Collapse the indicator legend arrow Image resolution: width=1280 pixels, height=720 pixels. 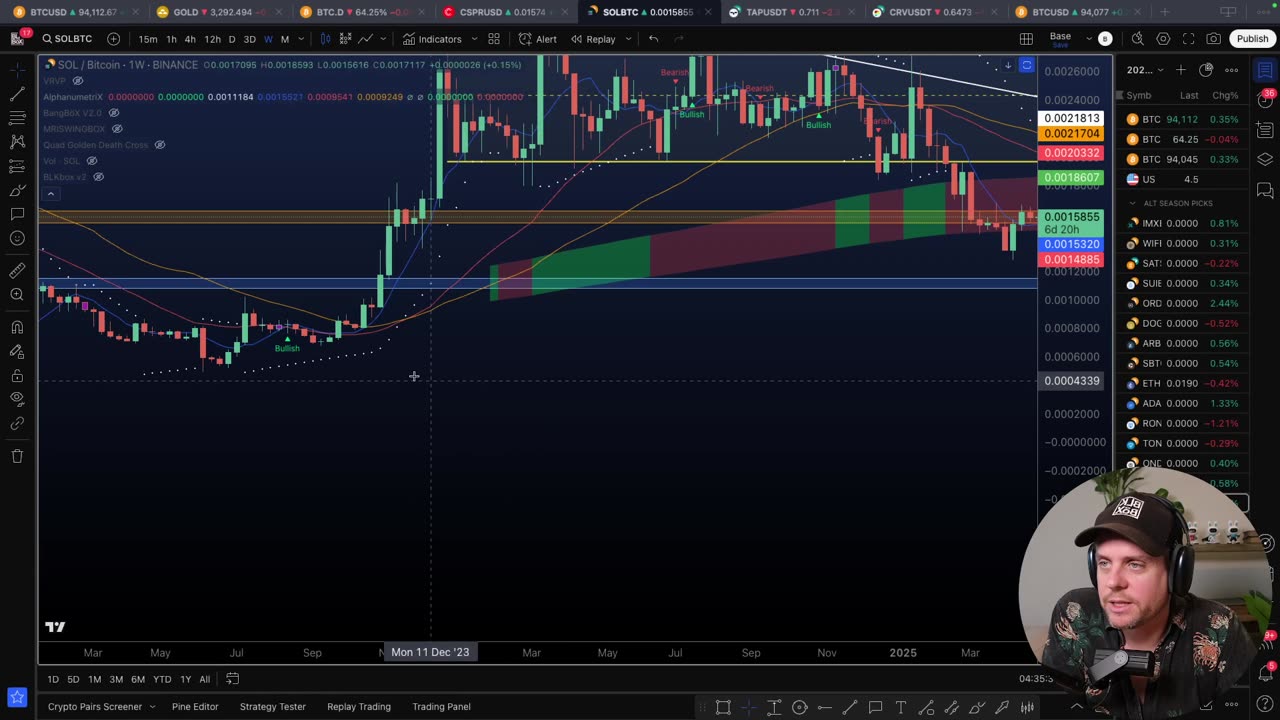click(x=51, y=194)
